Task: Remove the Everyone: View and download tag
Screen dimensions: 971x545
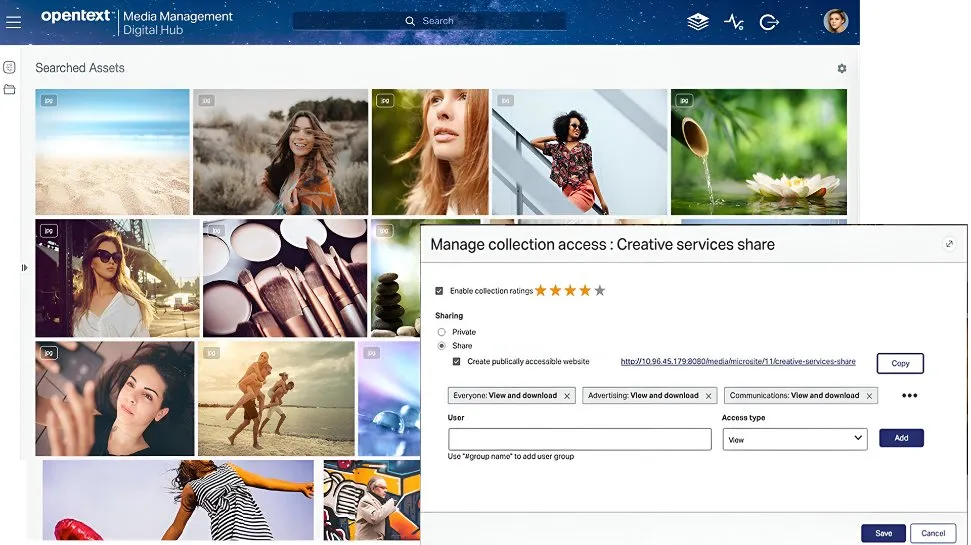Action: coord(567,396)
